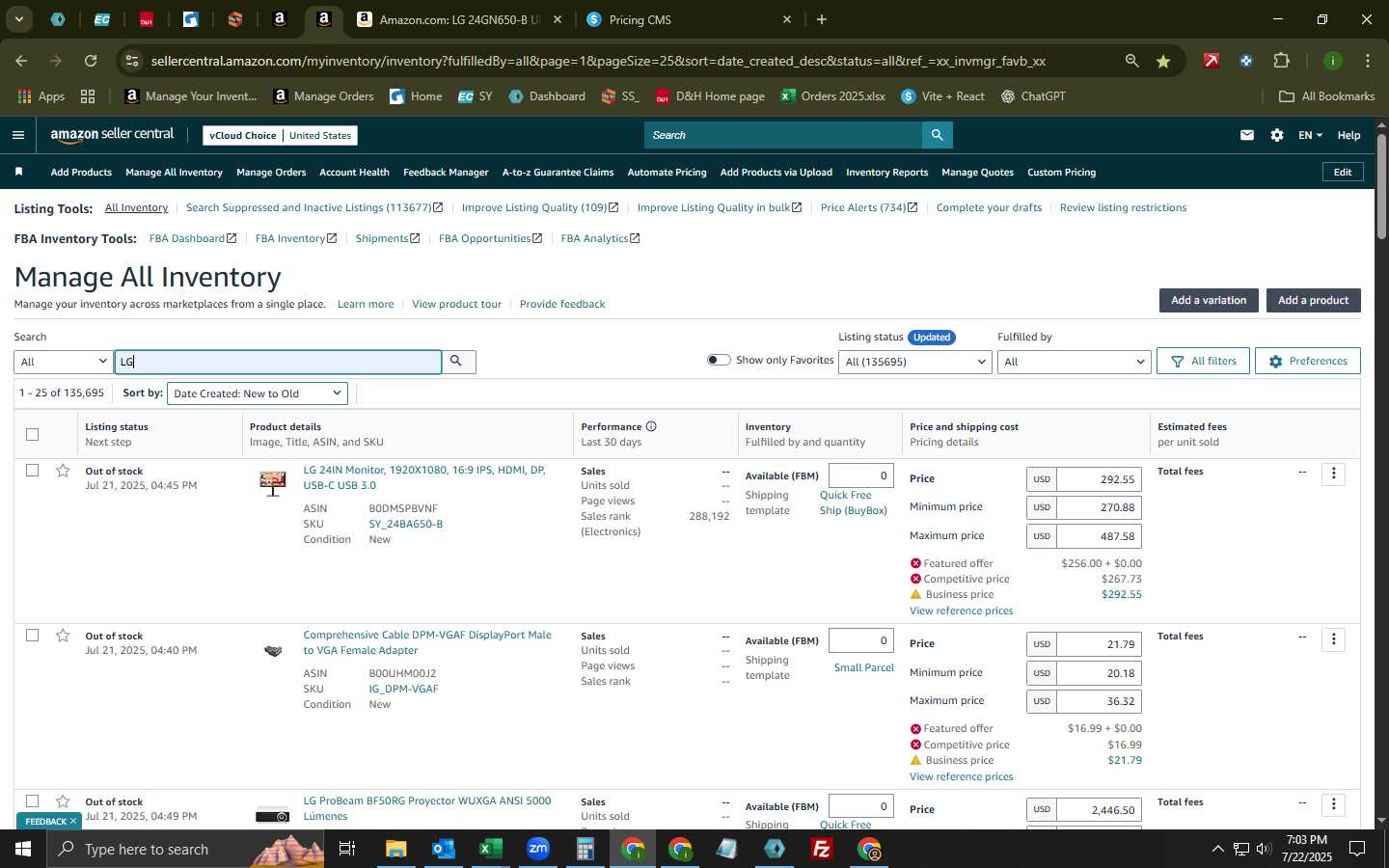This screenshot has width=1389, height=868.
Task: Open actions menu for LG 24IN Monitor row
Action: 1334,474
